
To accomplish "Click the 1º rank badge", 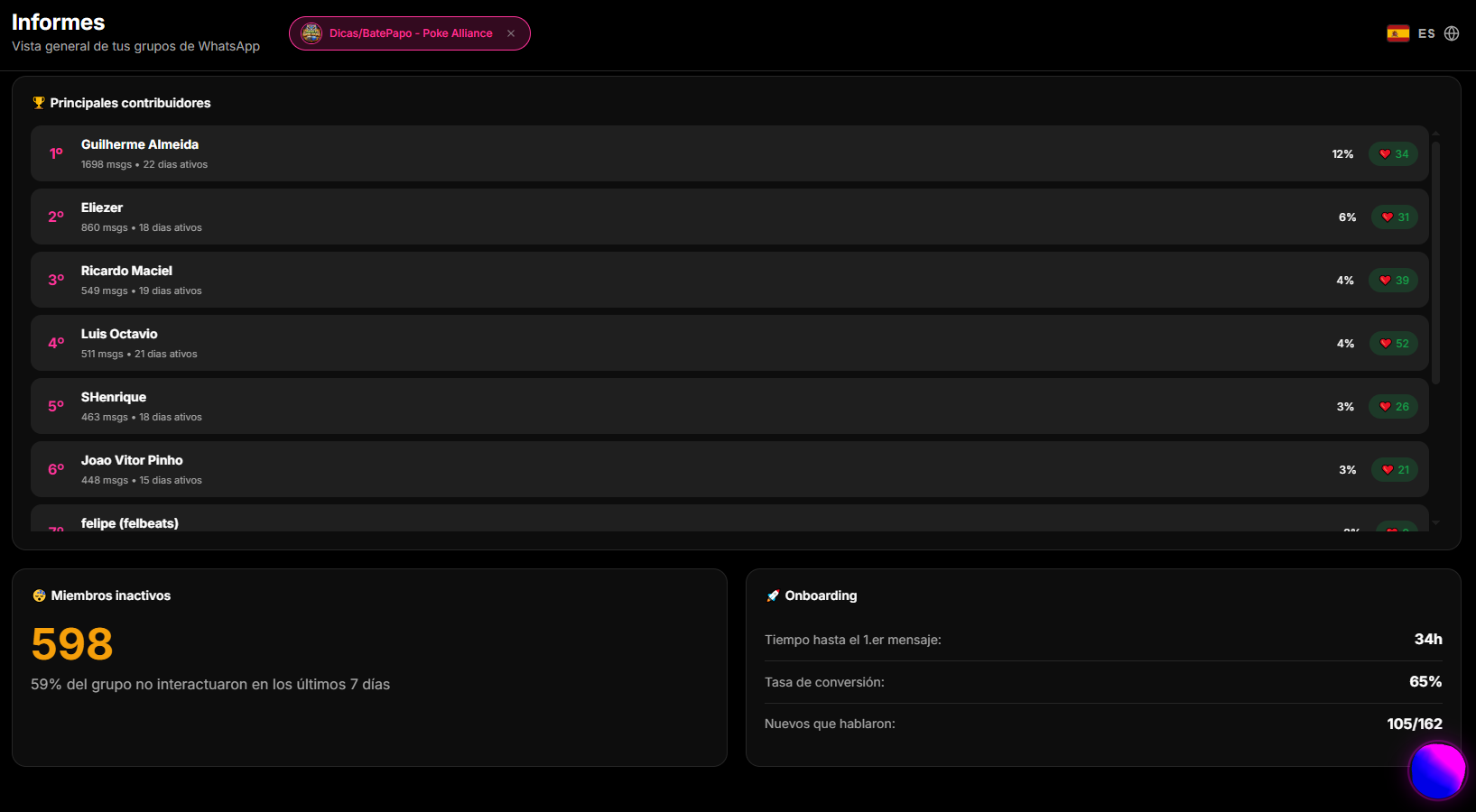I will 56,153.
